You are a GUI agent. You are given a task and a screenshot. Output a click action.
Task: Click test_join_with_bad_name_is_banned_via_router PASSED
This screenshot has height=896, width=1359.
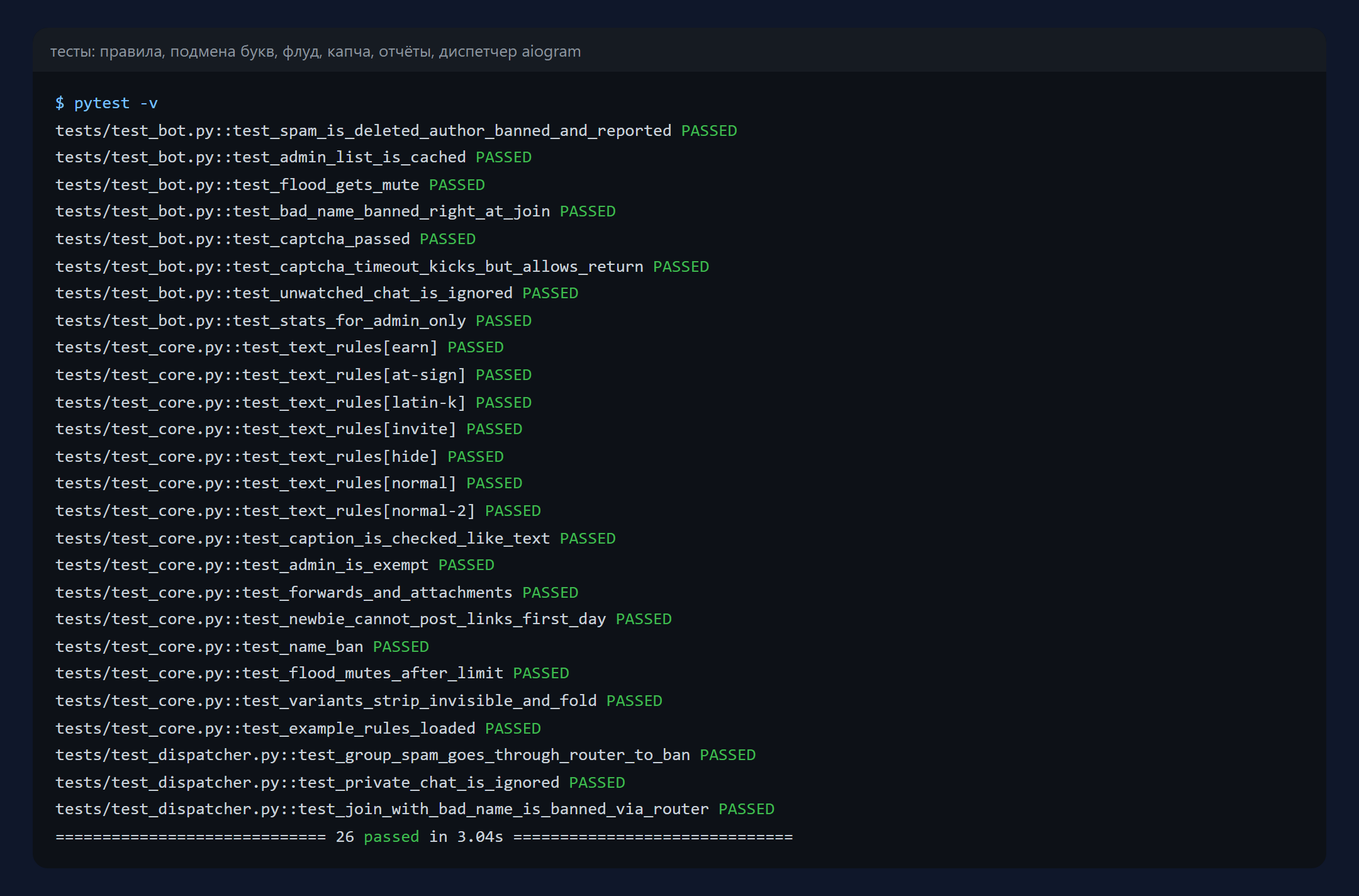point(746,809)
